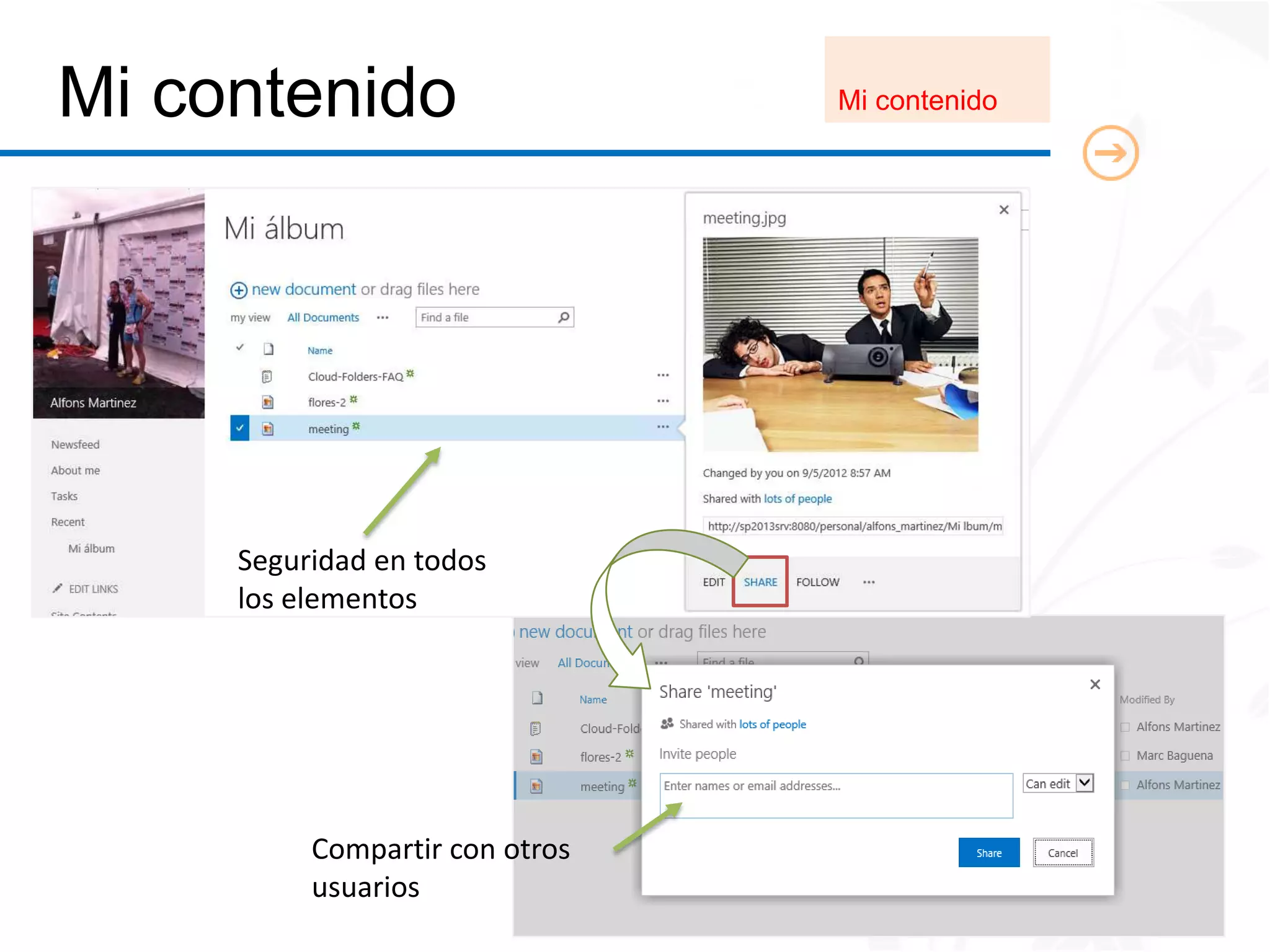The image size is (1270, 952).
Task: Sort by the Name column header in Mi álbum
Action: (x=320, y=351)
